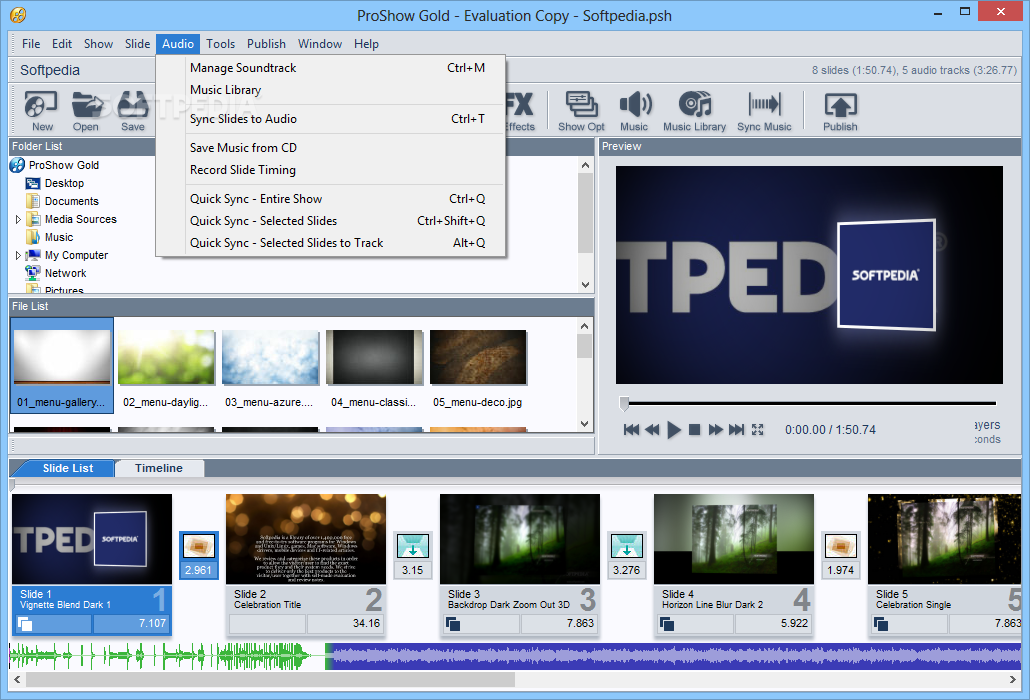Play the slideshow preview
Screen dimensions: 1030x700
click(673, 430)
